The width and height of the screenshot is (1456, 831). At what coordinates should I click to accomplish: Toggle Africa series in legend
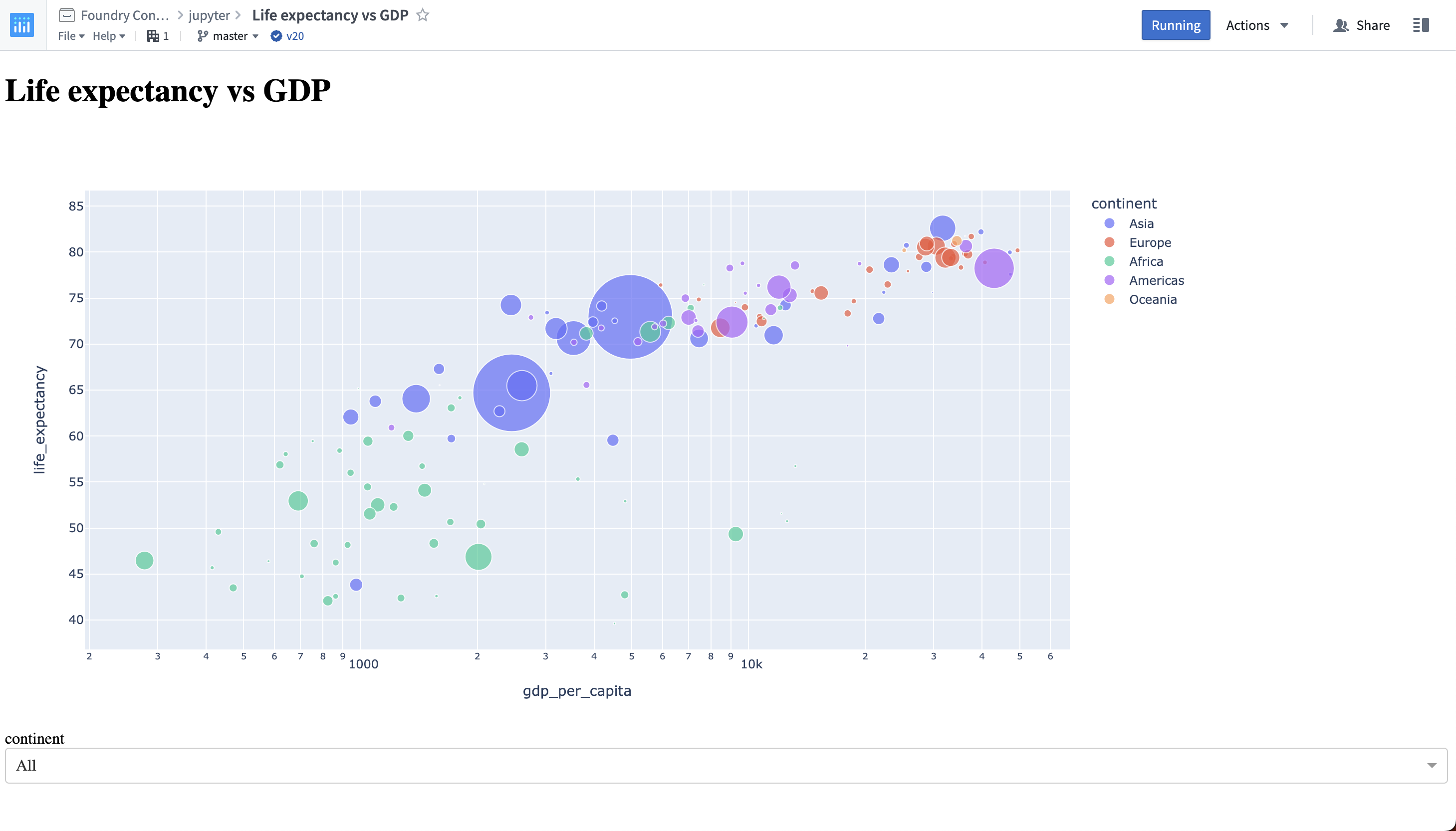(x=1146, y=261)
